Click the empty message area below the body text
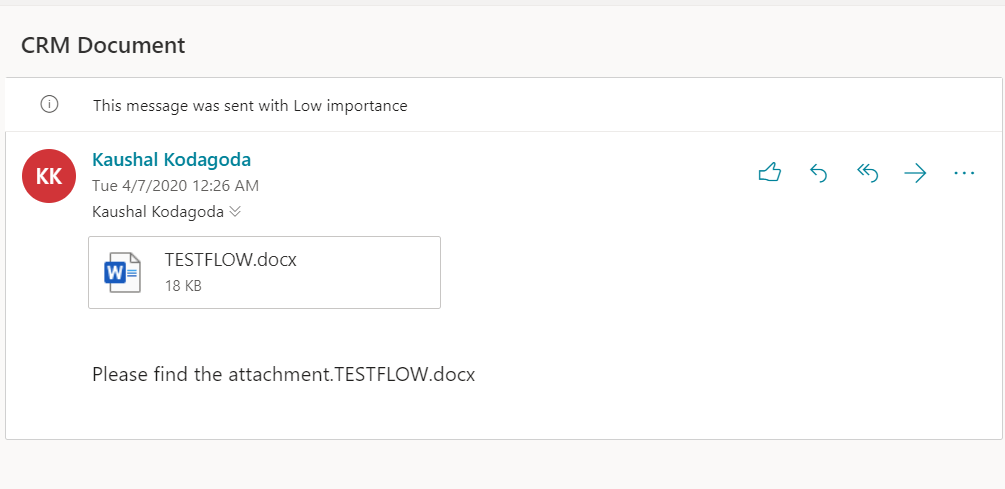Image resolution: width=1005 pixels, height=489 pixels. (x=500, y=415)
